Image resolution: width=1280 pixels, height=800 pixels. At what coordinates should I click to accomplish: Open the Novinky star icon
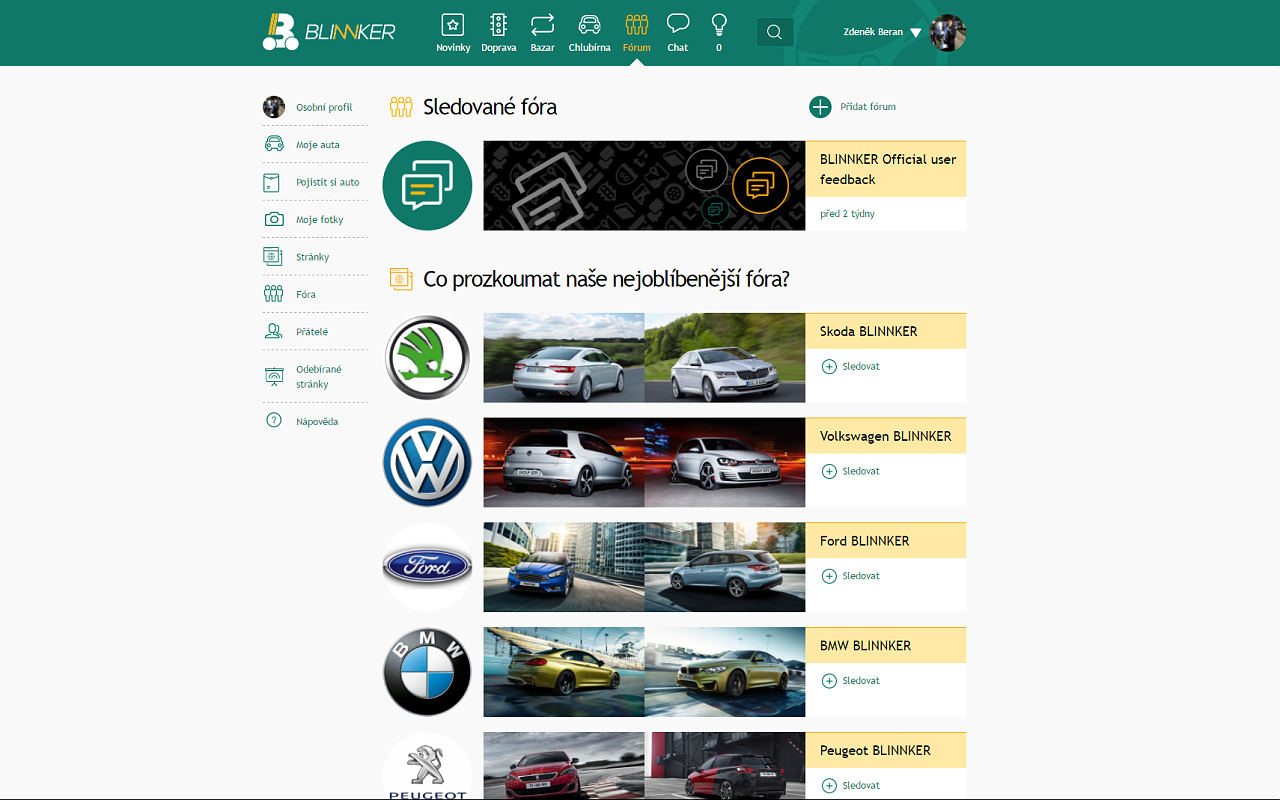(453, 25)
